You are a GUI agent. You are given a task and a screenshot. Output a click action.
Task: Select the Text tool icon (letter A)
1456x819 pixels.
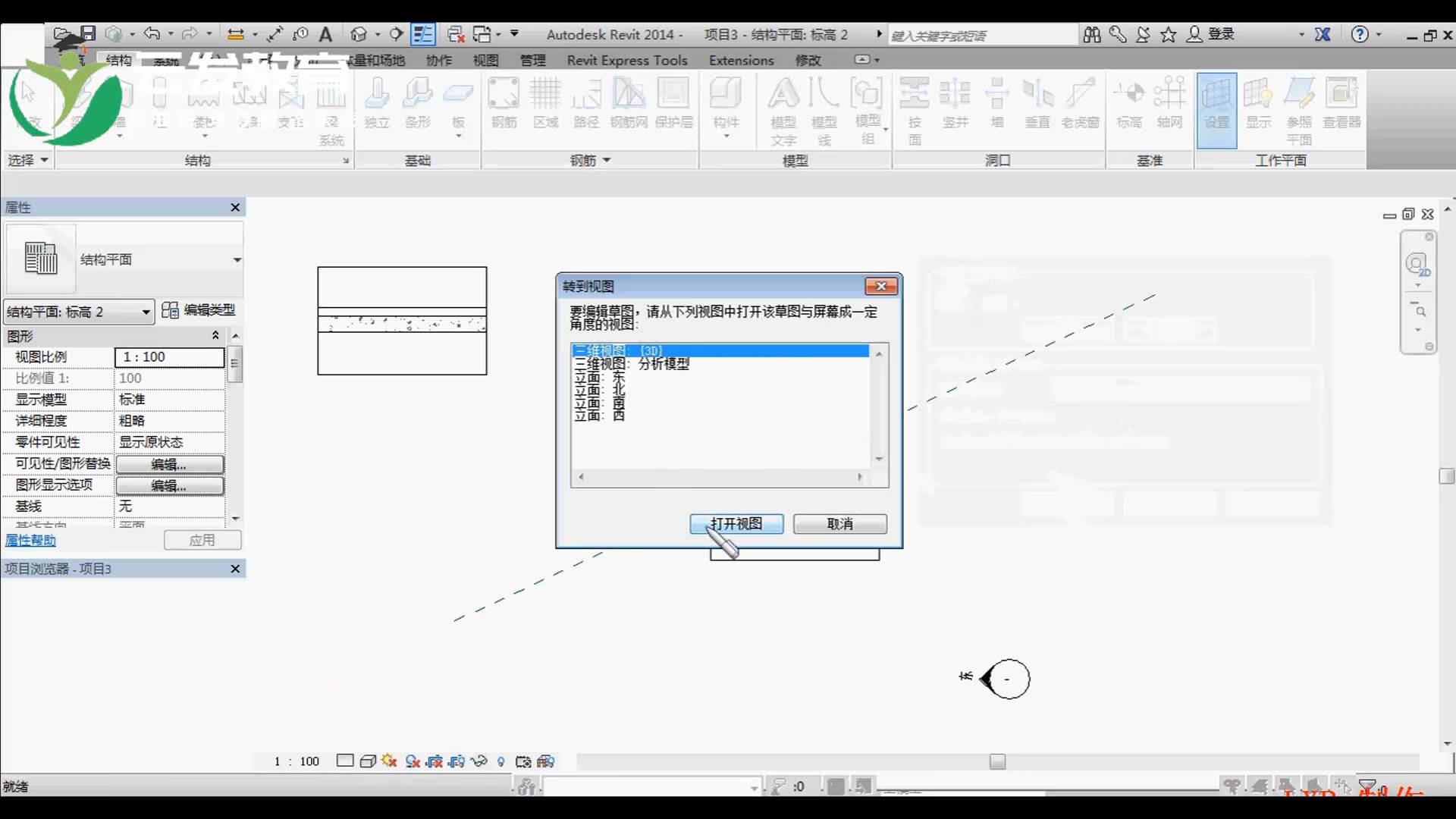click(325, 34)
